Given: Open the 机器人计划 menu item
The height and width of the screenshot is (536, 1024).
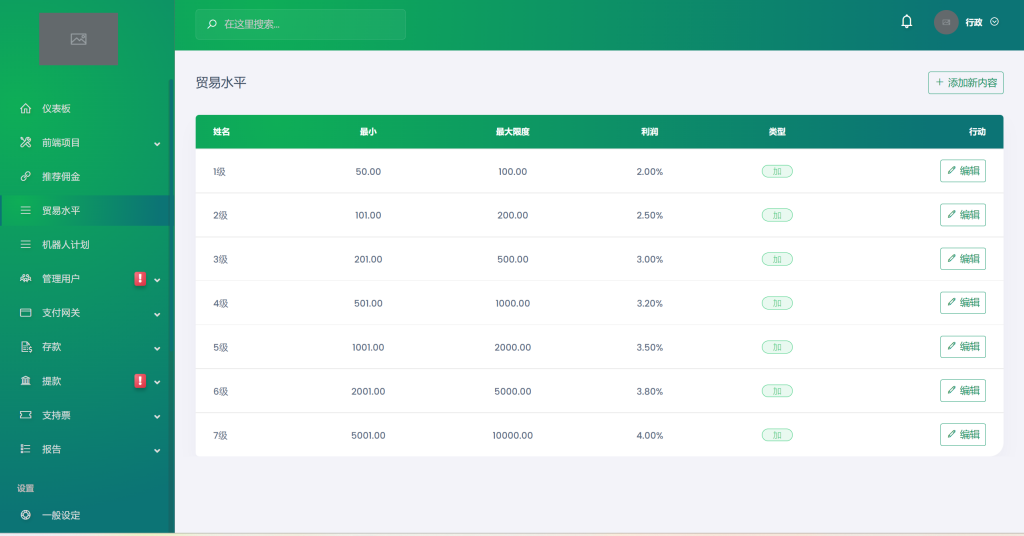Looking at the screenshot, I should click(66, 245).
